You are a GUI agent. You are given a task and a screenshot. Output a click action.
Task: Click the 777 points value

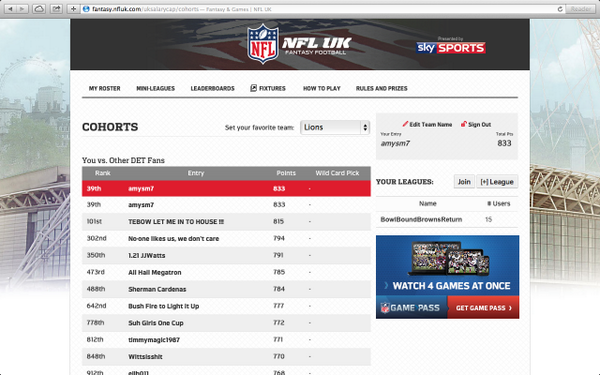pyautogui.click(x=279, y=305)
